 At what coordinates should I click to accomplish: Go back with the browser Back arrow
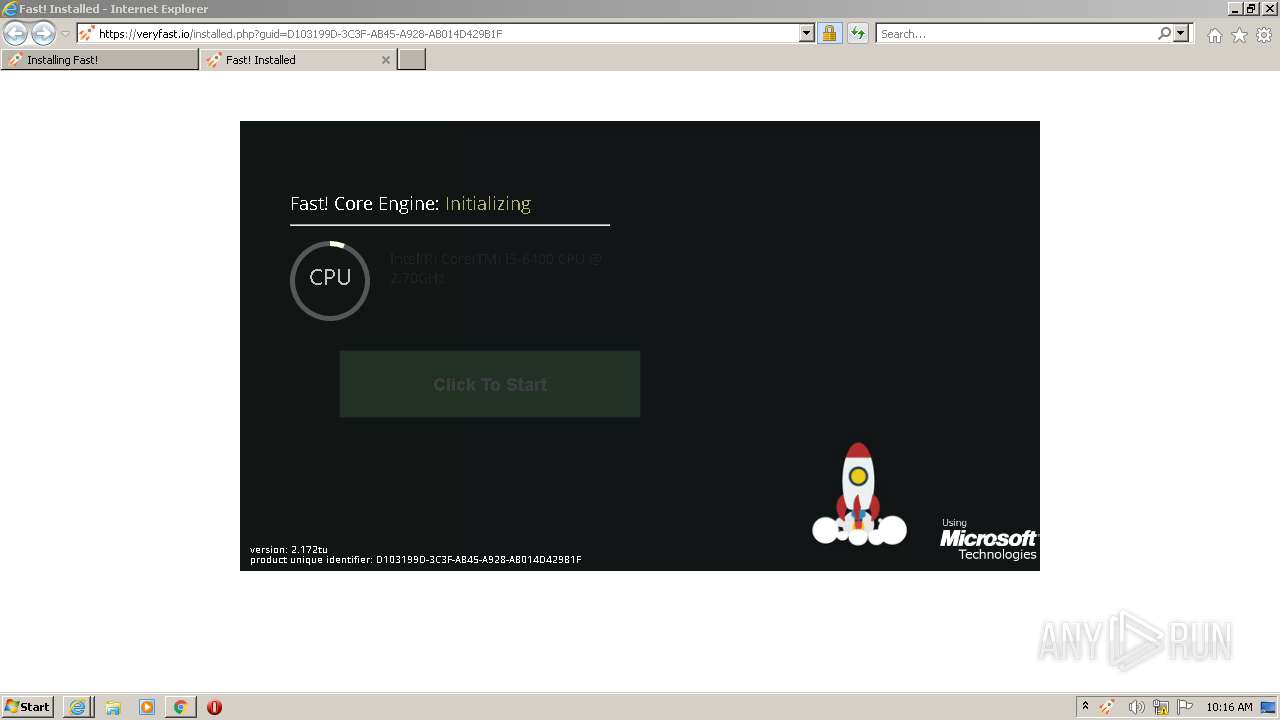(16, 33)
